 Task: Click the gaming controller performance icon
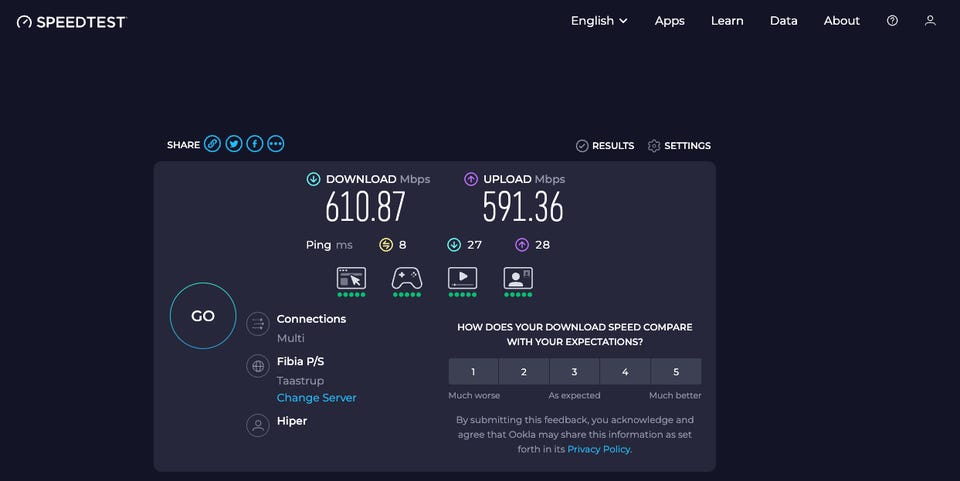point(407,278)
